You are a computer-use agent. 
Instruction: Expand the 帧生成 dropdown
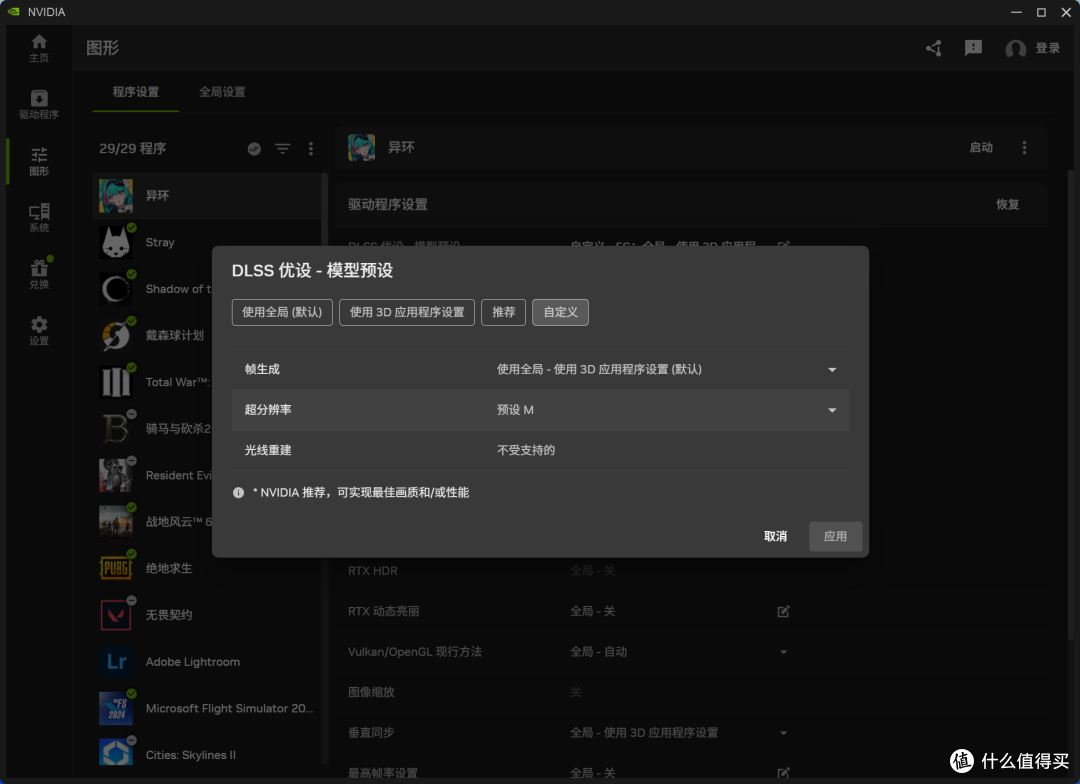tap(832, 370)
